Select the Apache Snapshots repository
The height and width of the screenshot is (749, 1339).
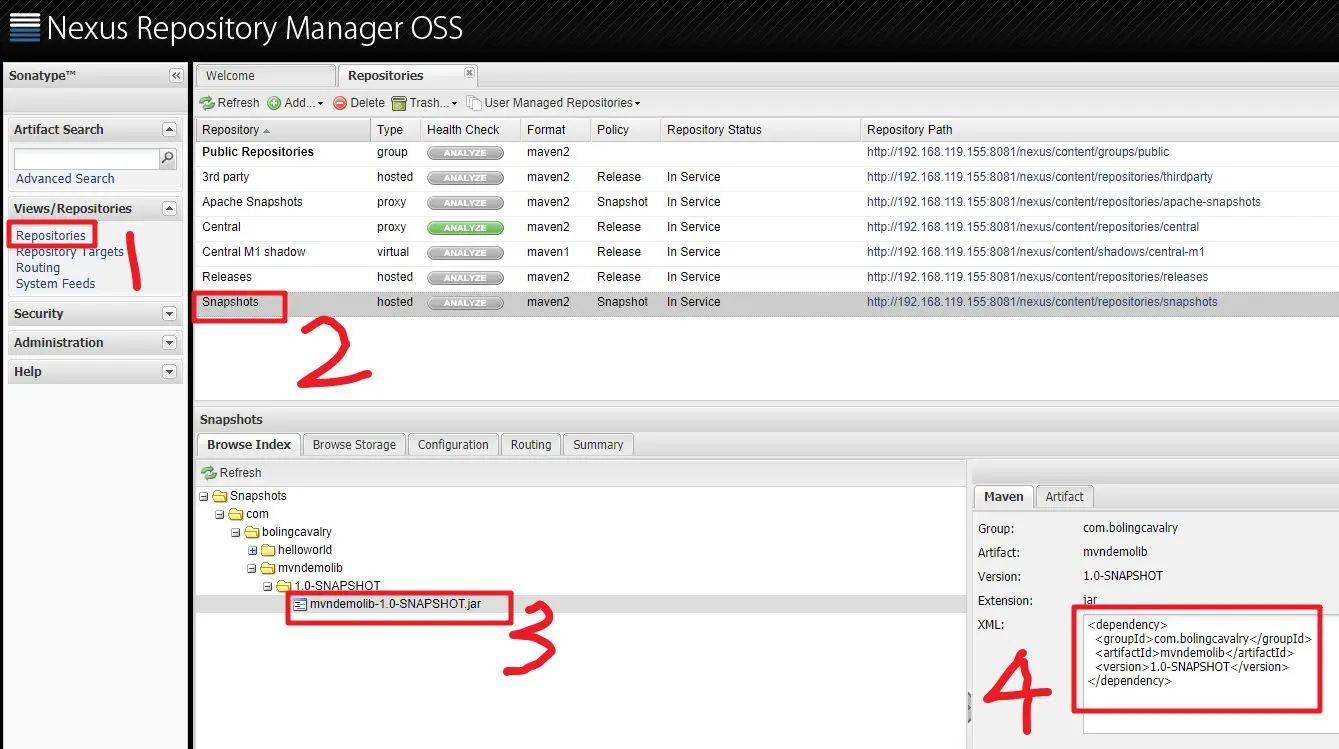tap(766, 202)
